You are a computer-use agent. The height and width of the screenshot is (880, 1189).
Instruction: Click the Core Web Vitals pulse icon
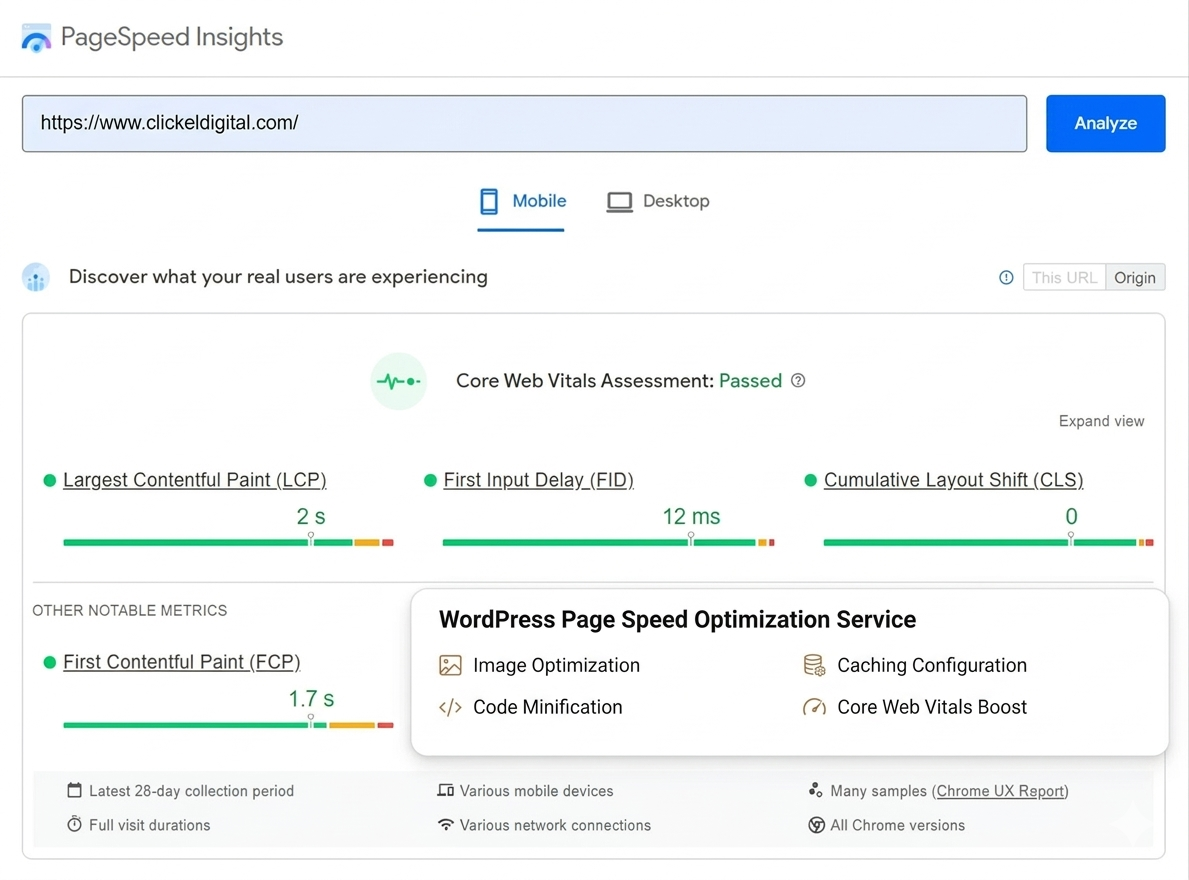click(399, 381)
